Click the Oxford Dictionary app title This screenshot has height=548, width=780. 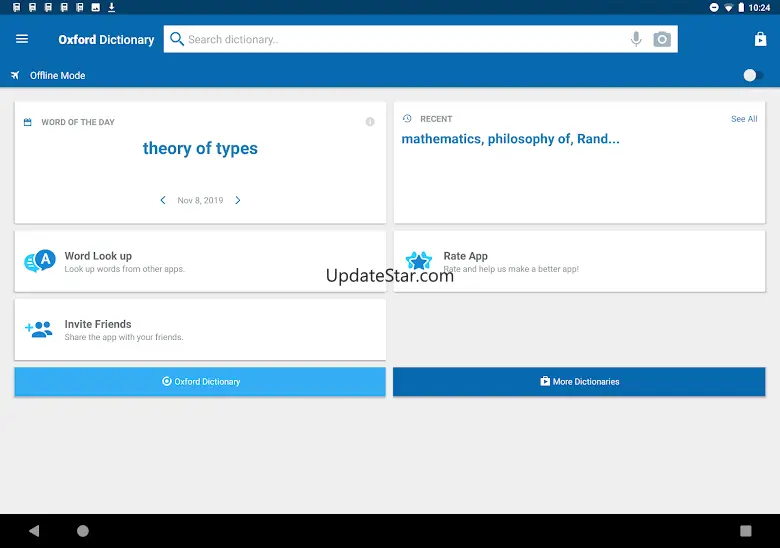[x=106, y=39]
